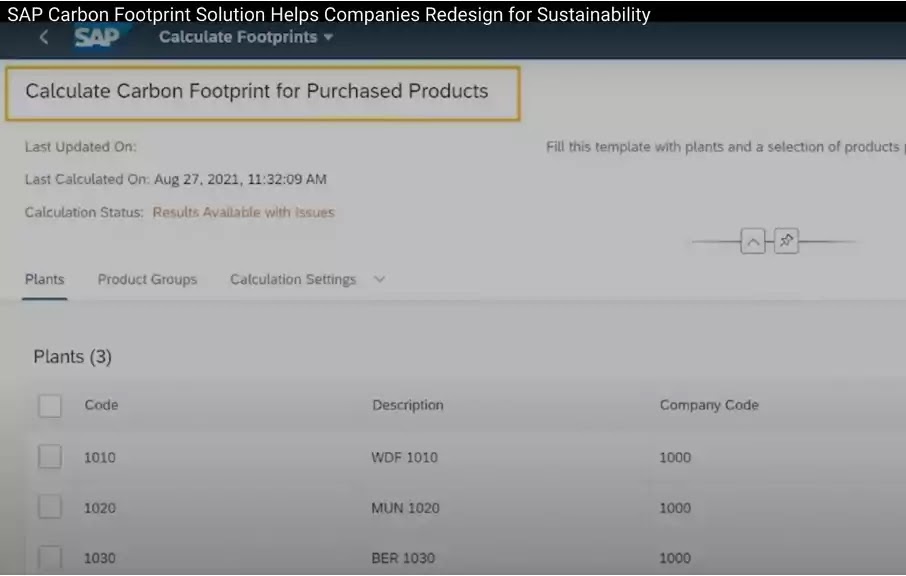906x576 pixels.
Task: Click the Company Code column header
Action: [709, 405]
